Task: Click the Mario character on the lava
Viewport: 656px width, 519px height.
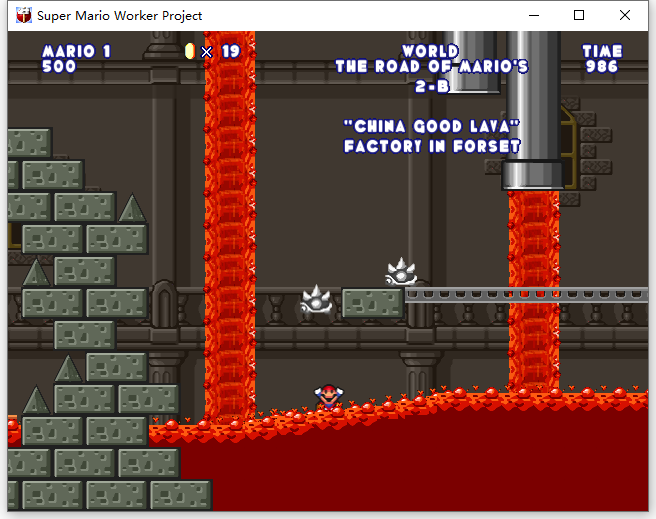Action: click(328, 397)
